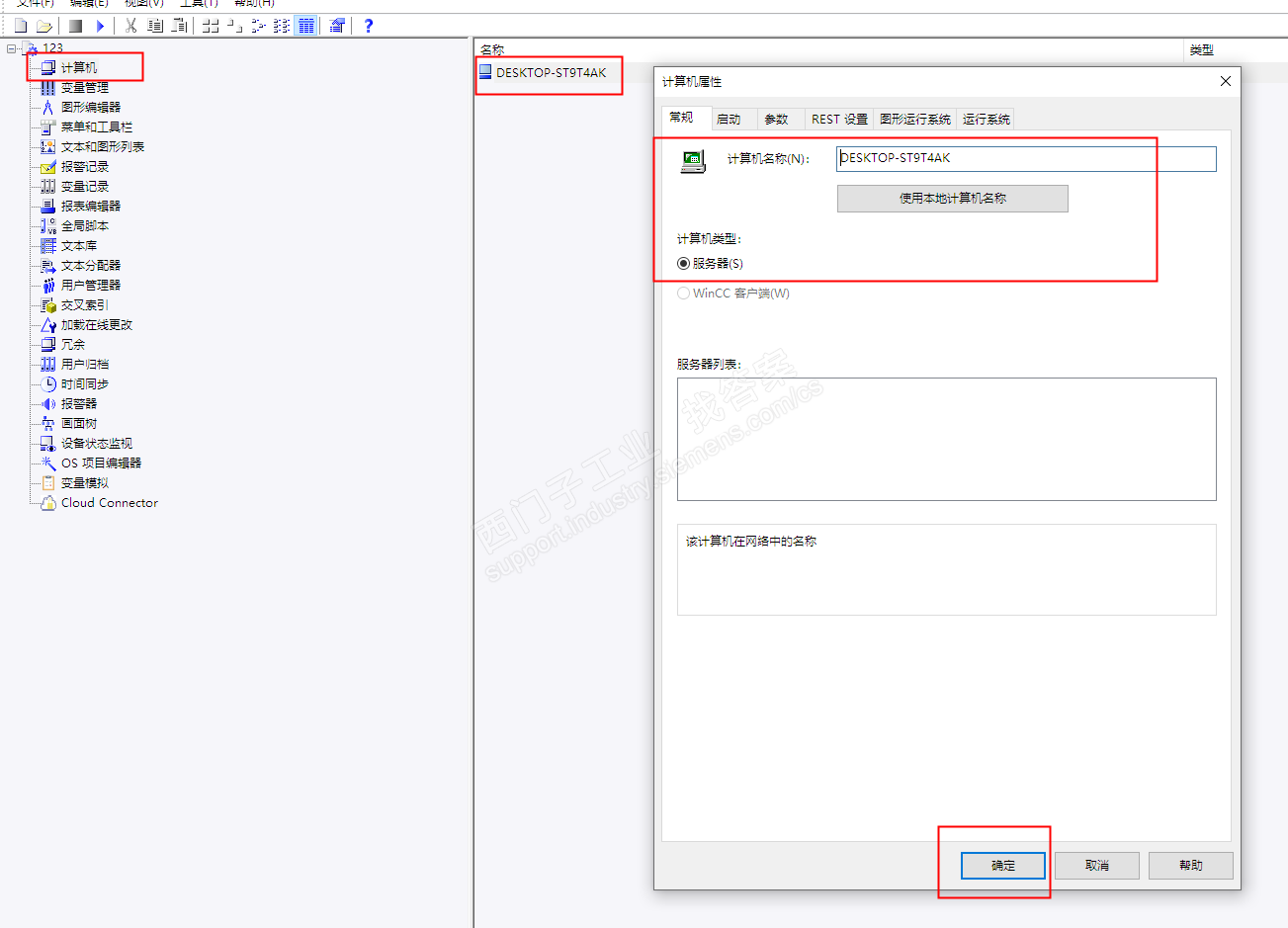Image resolution: width=1288 pixels, height=928 pixels.
Task: Click the New project toolbar icon
Action: [x=21, y=26]
